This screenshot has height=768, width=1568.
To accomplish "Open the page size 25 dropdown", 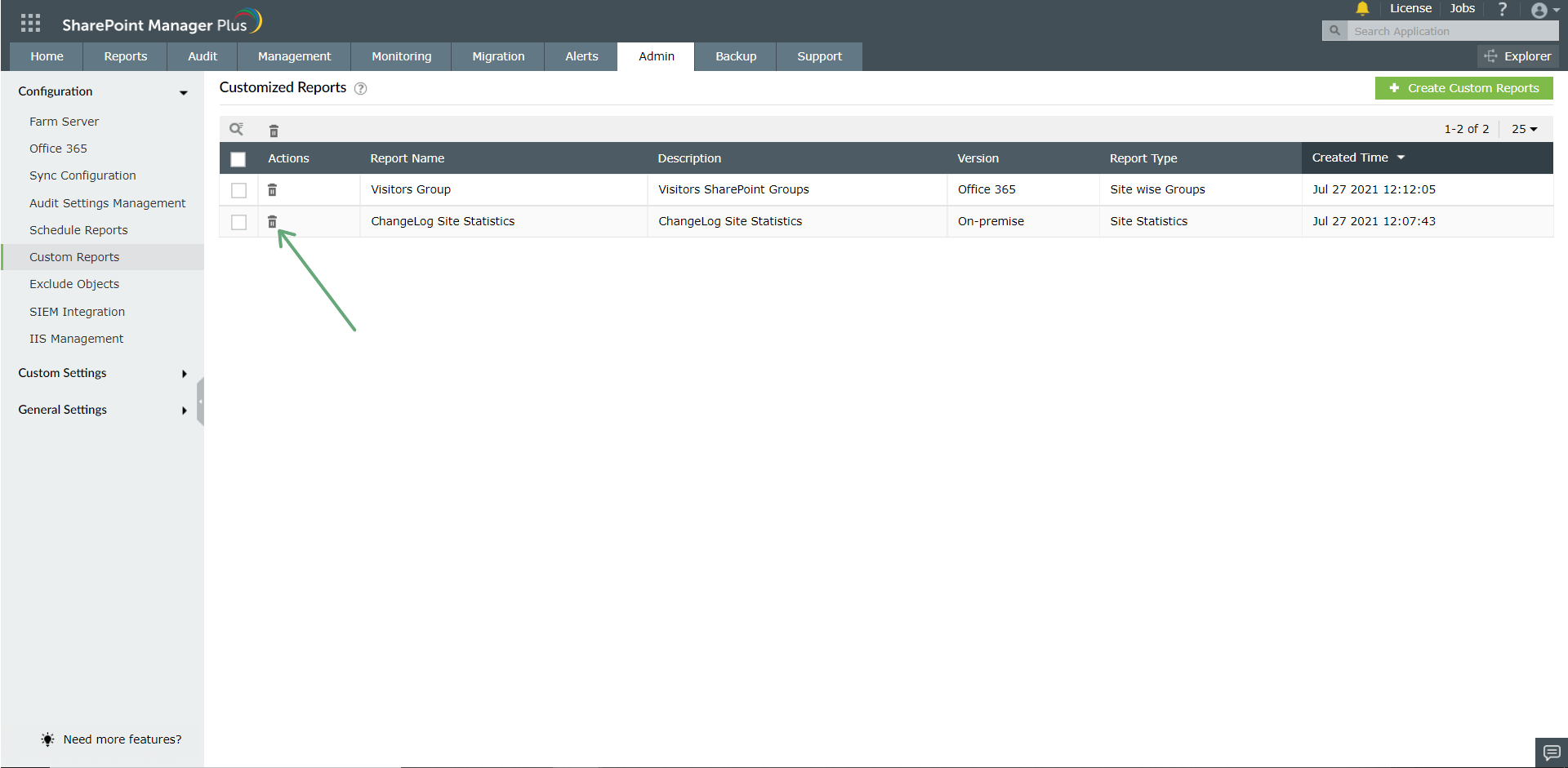I will [x=1523, y=128].
